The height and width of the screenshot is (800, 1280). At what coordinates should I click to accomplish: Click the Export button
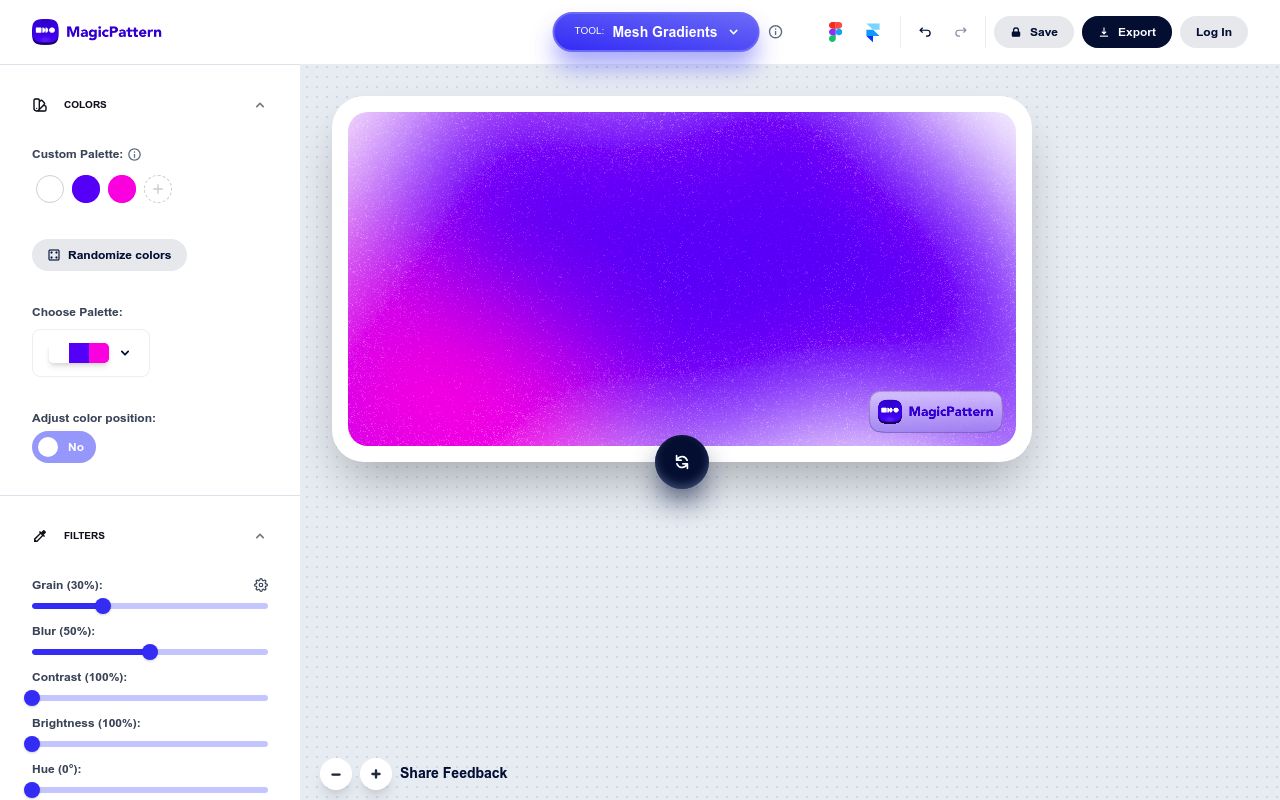click(1126, 32)
